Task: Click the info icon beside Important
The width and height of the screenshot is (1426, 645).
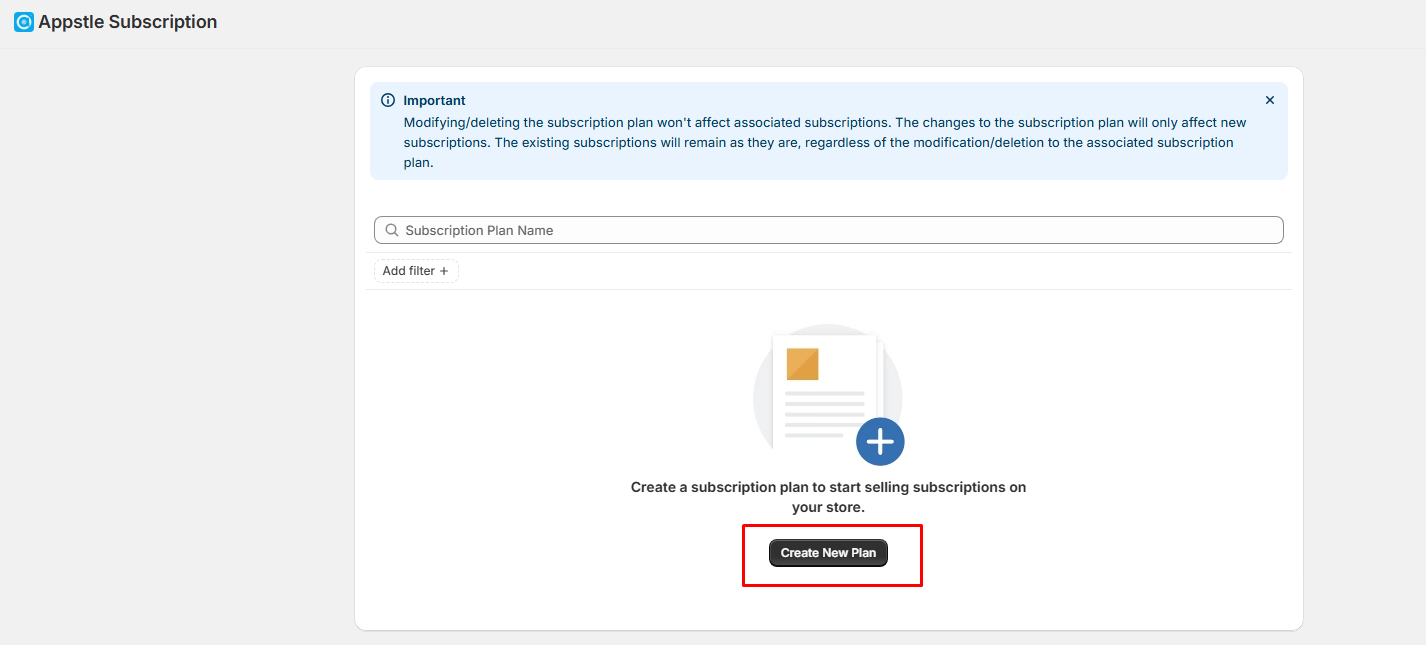Action: pos(388,101)
